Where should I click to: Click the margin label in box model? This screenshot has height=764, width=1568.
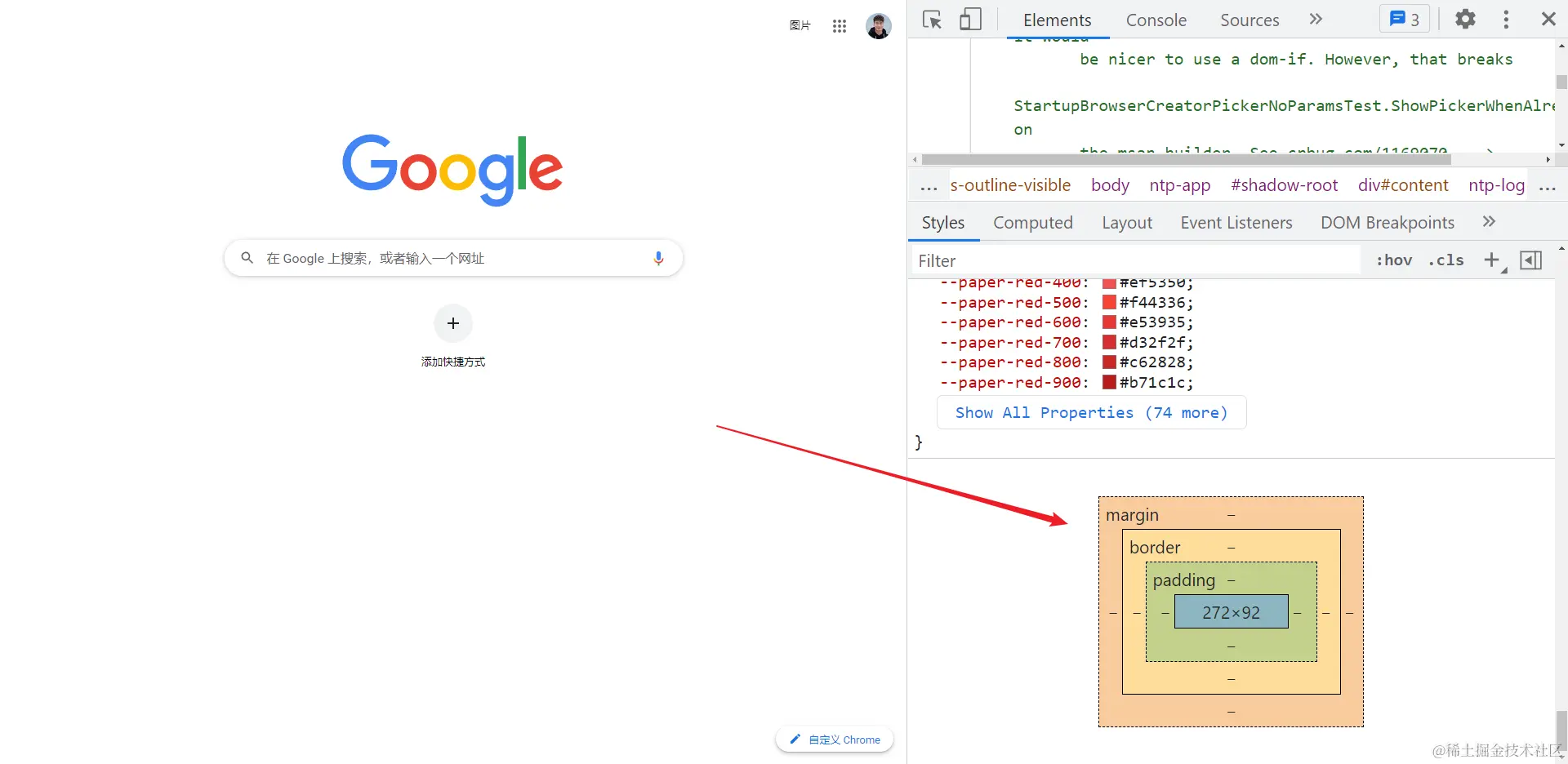(1132, 515)
